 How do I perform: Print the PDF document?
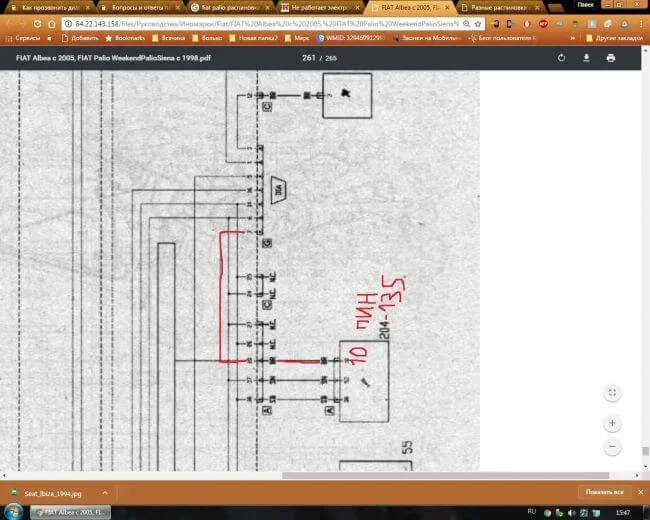pos(611,58)
